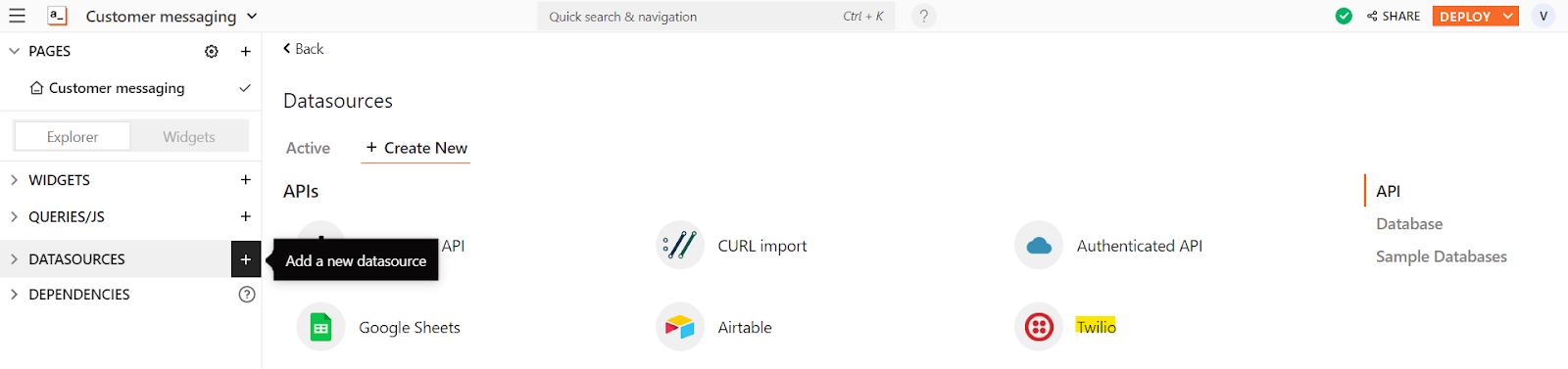Click the help question mark icon

pos(923,16)
